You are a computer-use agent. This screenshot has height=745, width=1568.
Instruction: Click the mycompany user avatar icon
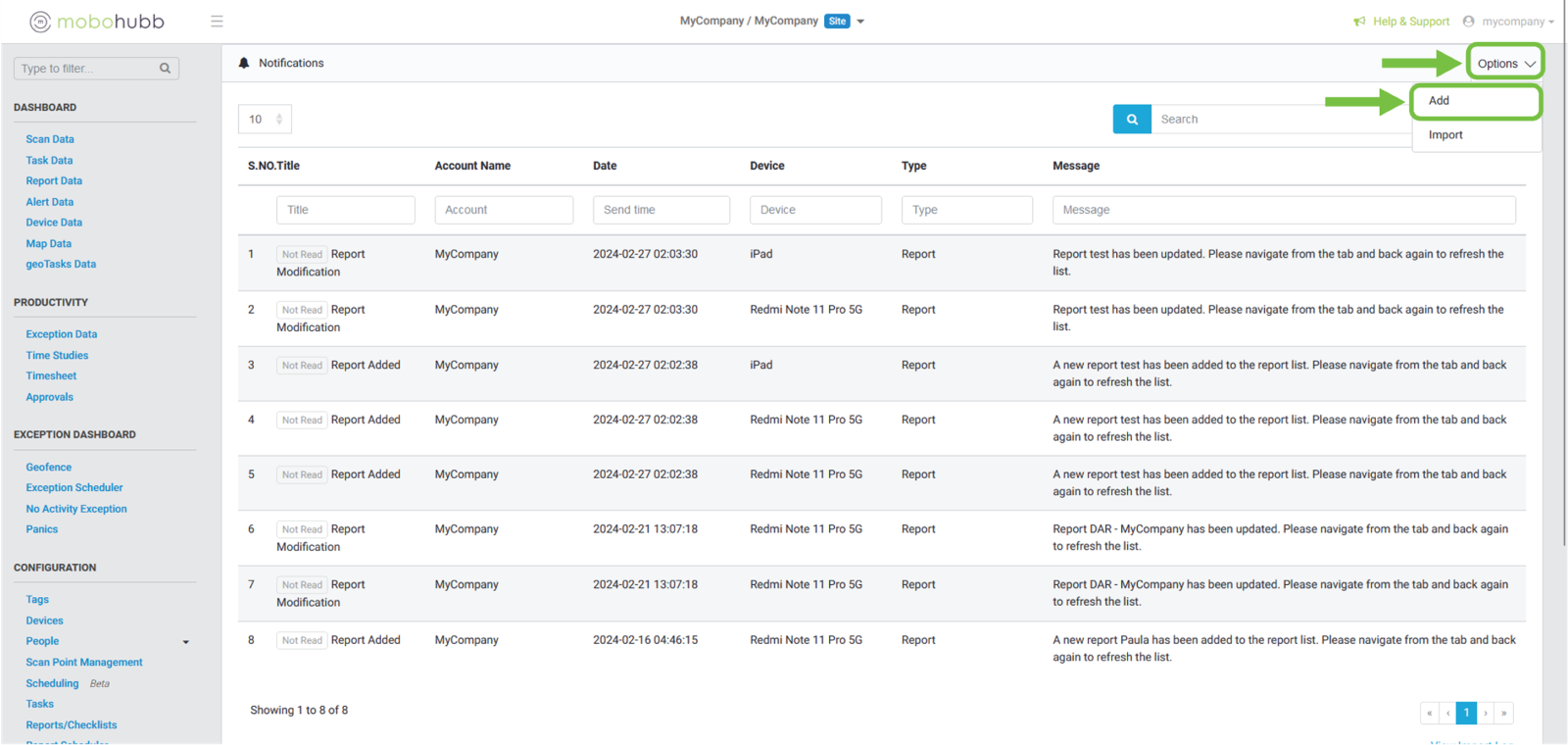tap(1468, 22)
